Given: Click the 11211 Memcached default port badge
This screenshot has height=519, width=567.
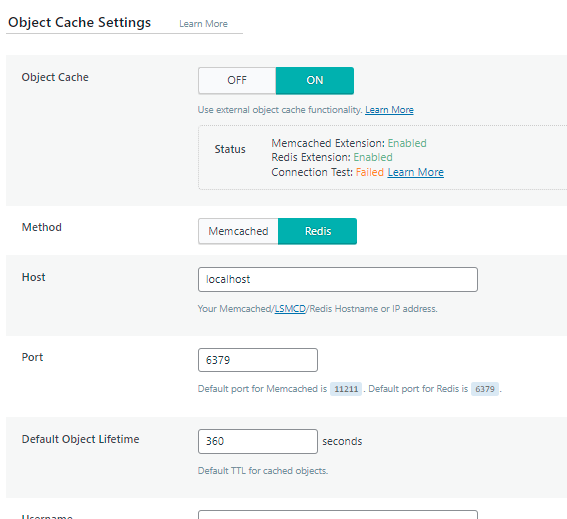Looking at the screenshot, I should (x=346, y=389).
